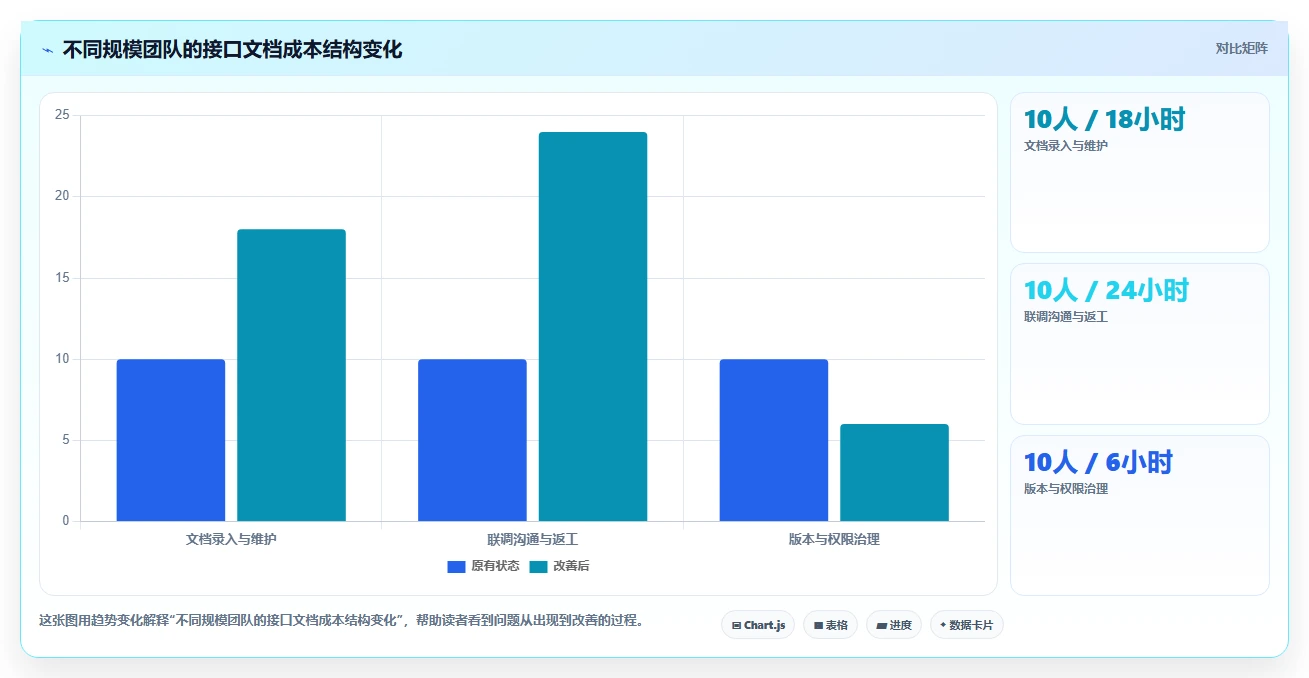Screen dimensions: 1309x678
Task: Click the teal bar for 文档录入与维护
Action: tap(291, 375)
